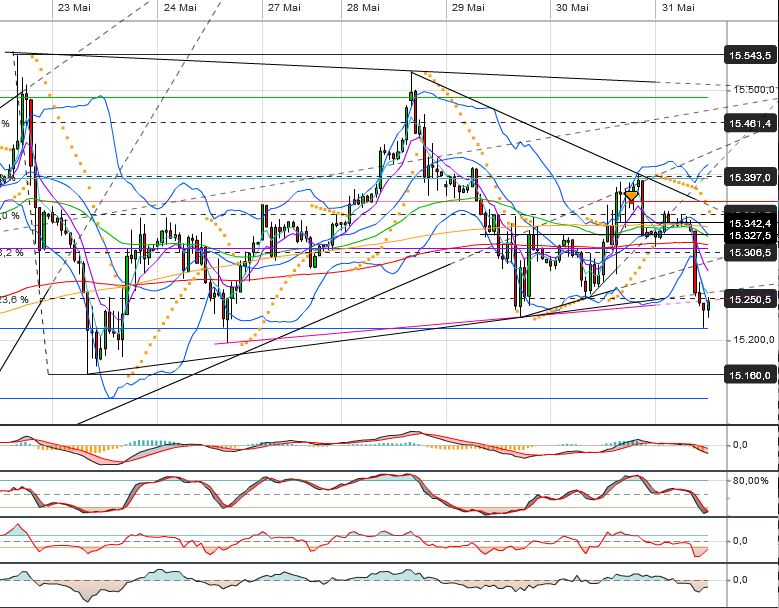Viewport: 779px width, 608px height.
Task: Click the 24 Mai date label
Action: click(x=179, y=7)
